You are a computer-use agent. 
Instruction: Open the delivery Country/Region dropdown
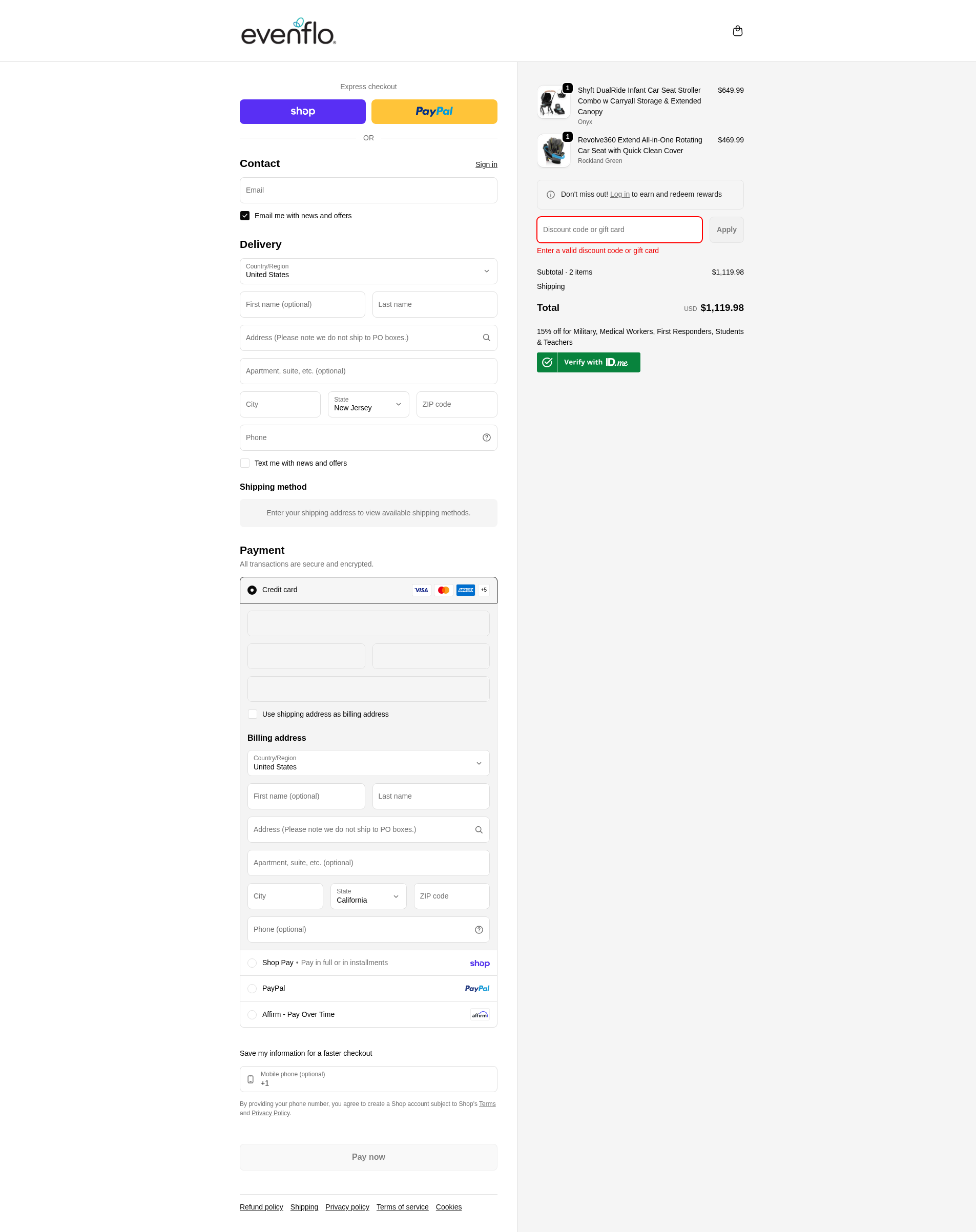pos(368,271)
